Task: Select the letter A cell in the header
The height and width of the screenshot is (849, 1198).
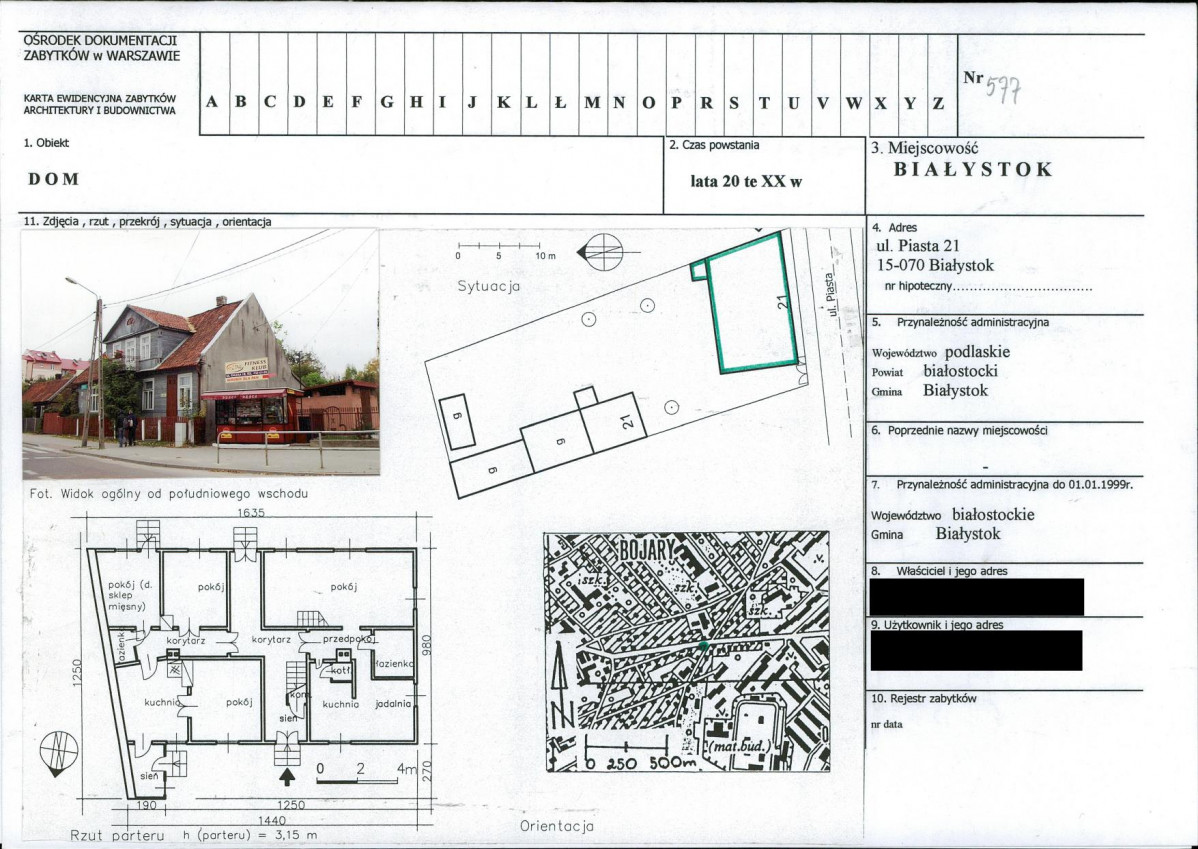Action: tap(213, 103)
